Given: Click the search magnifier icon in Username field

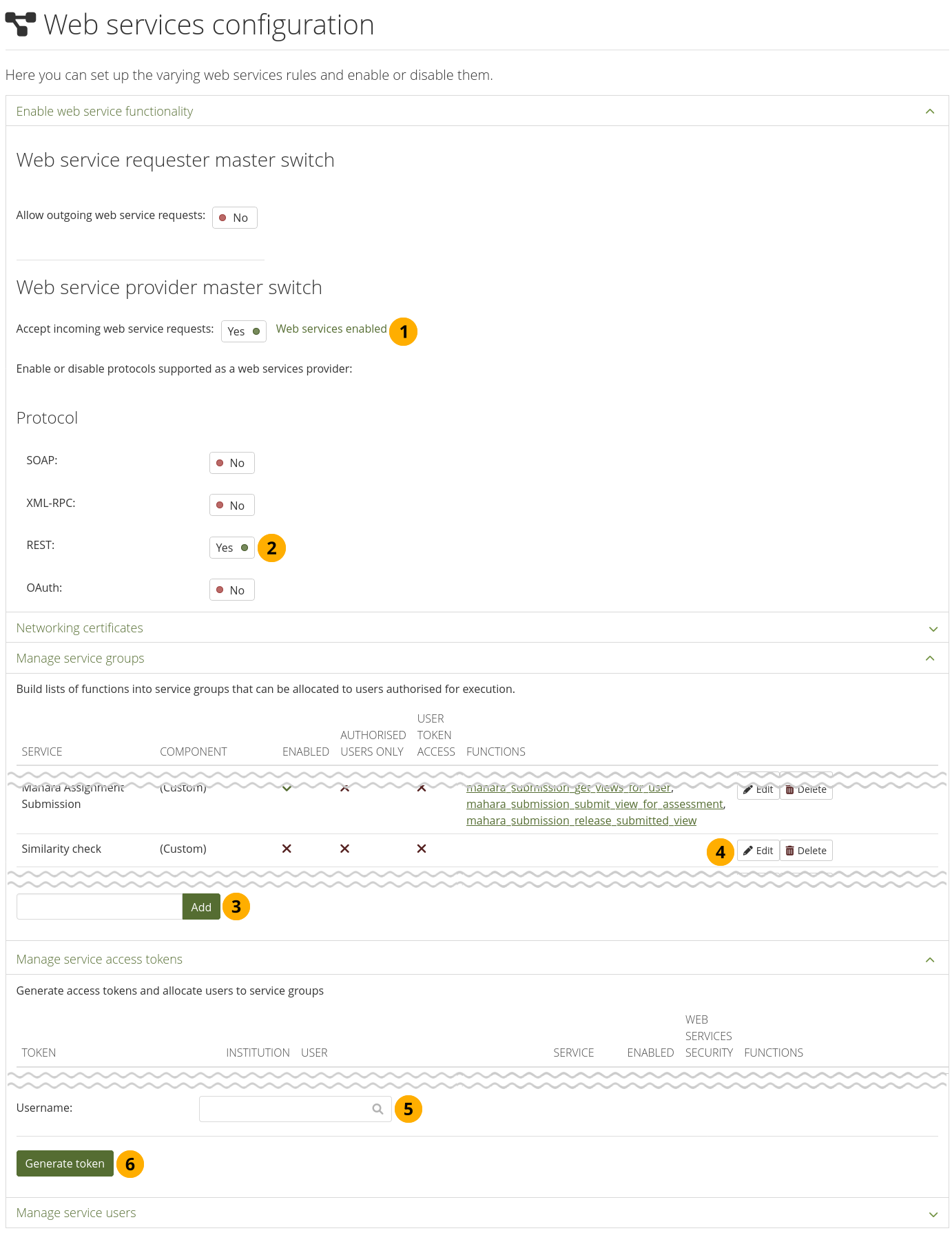Looking at the screenshot, I should pos(377,1109).
